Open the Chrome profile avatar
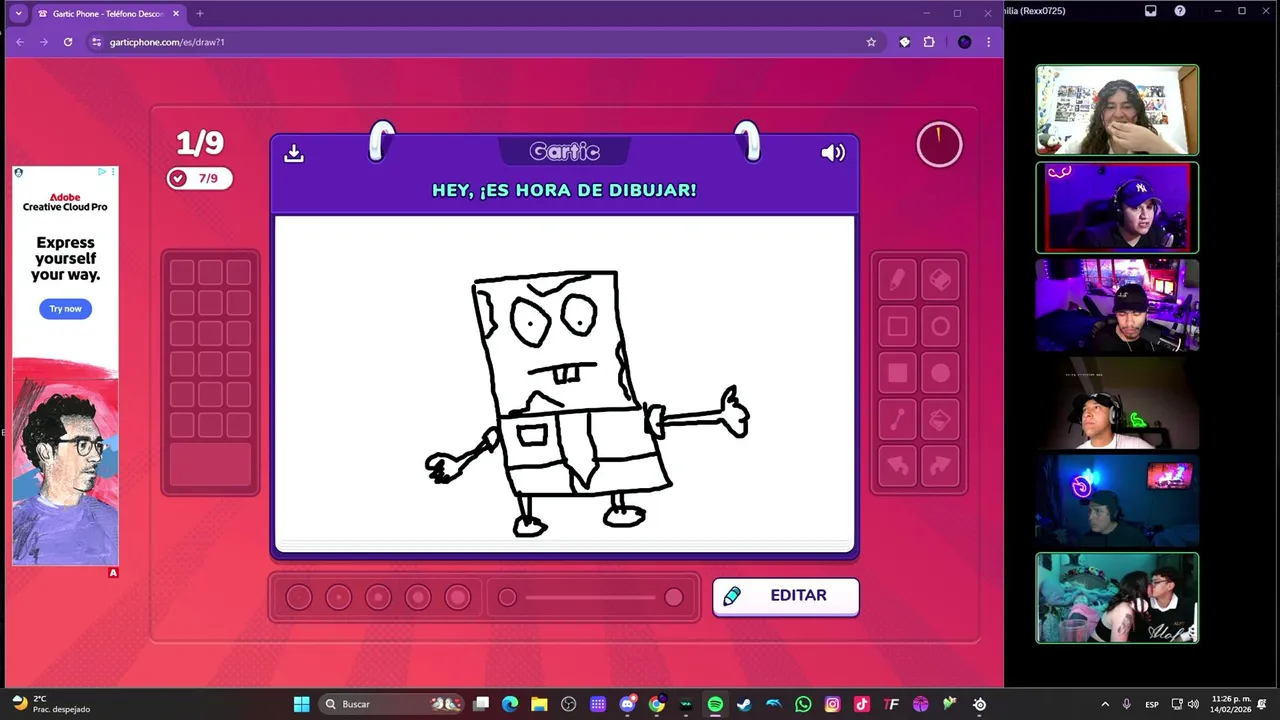The height and width of the screenshot is (720, 1280). coord(964,42)
